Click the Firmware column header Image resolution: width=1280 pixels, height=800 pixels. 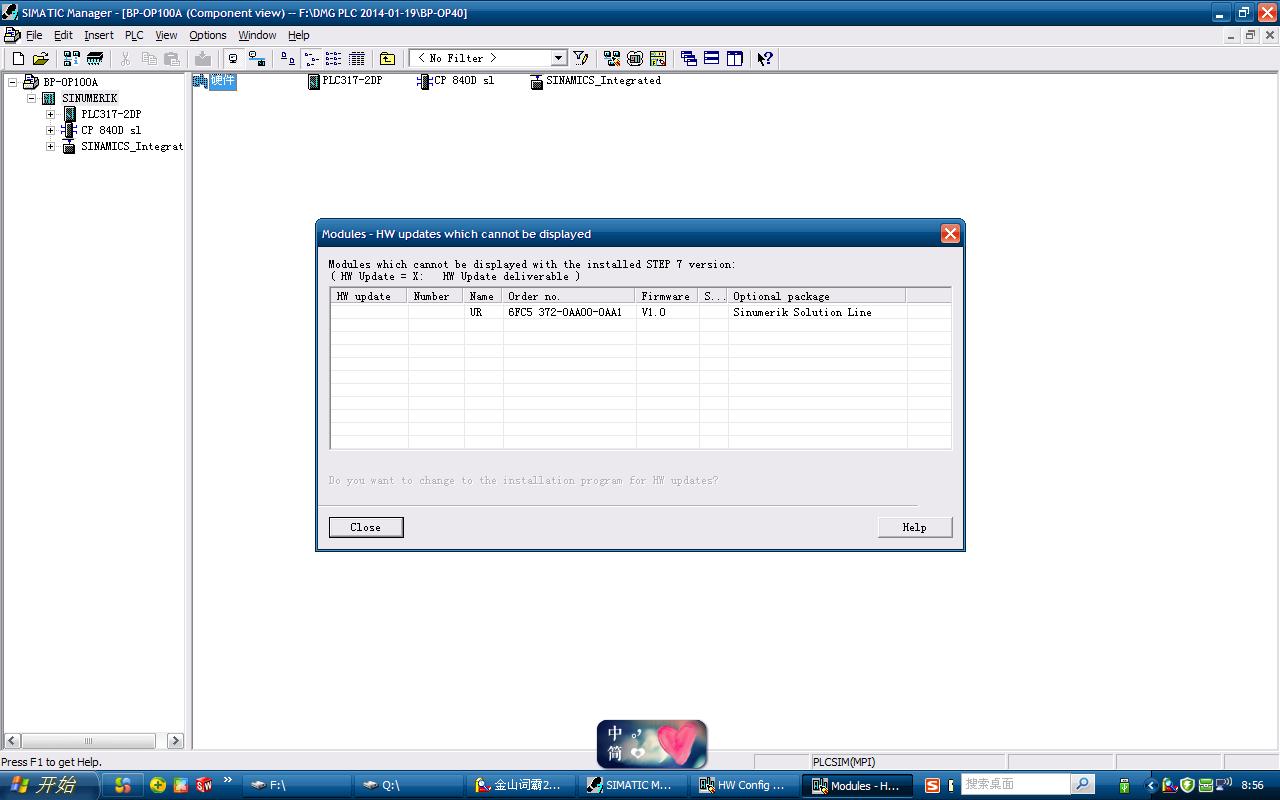pos(667,296)
